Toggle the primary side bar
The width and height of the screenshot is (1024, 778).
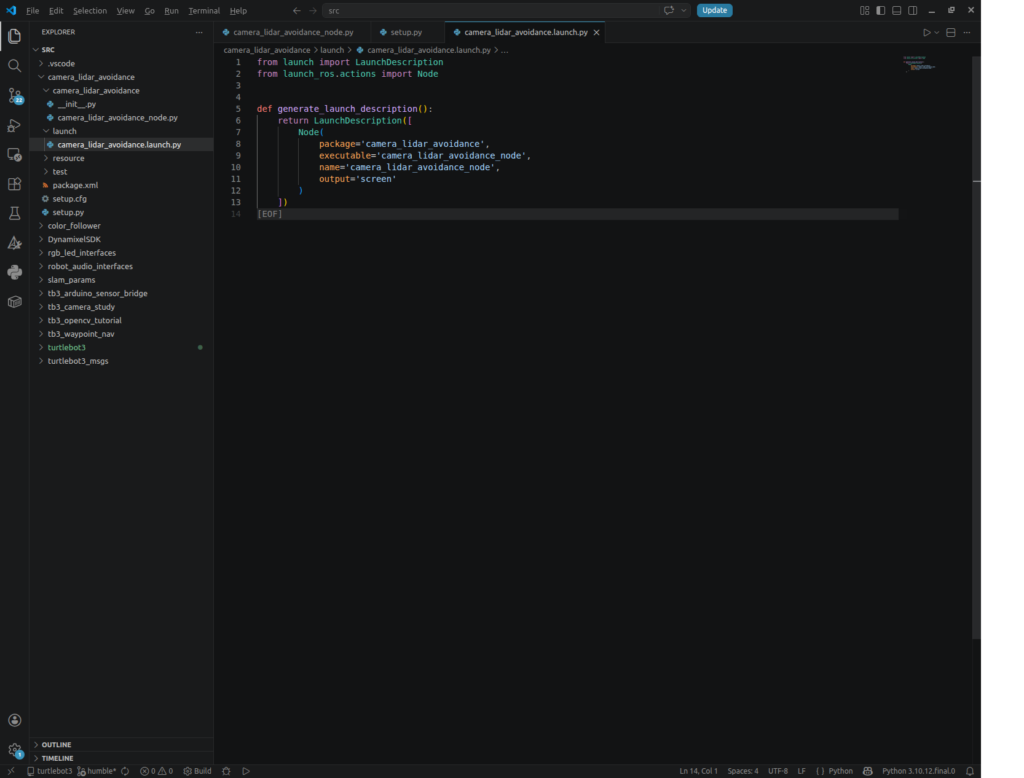pos(880,10)
